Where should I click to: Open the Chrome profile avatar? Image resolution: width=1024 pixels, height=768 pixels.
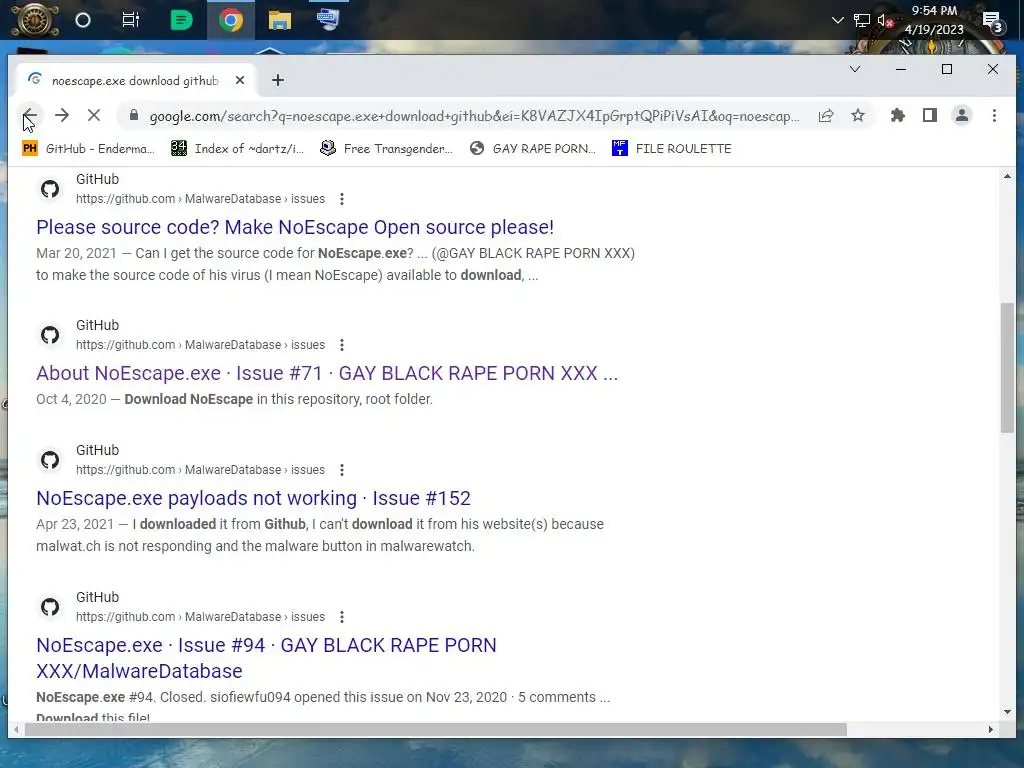[962, 116]
